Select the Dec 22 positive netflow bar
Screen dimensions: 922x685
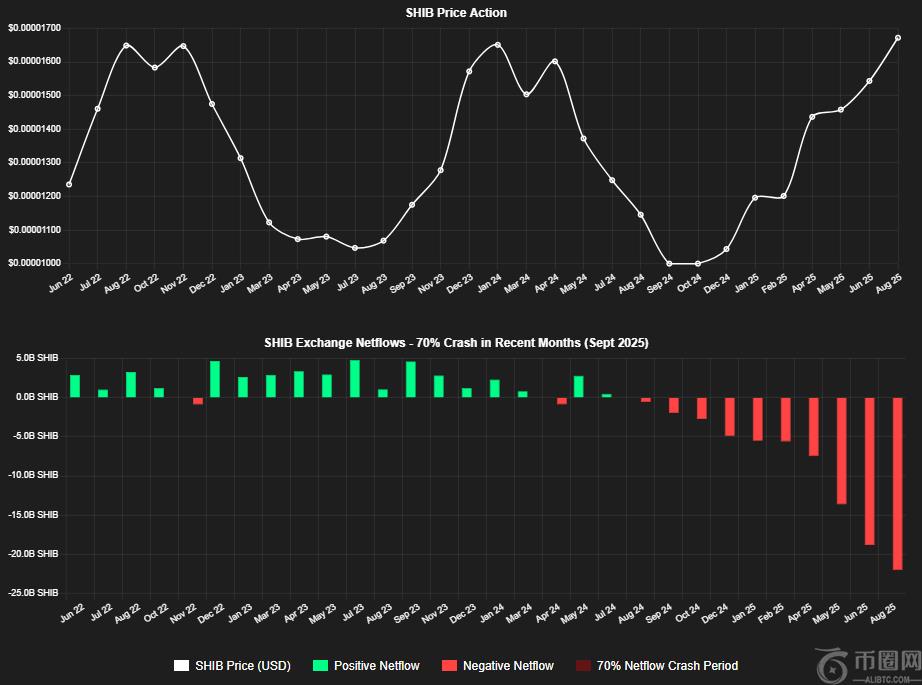point(215,379)
